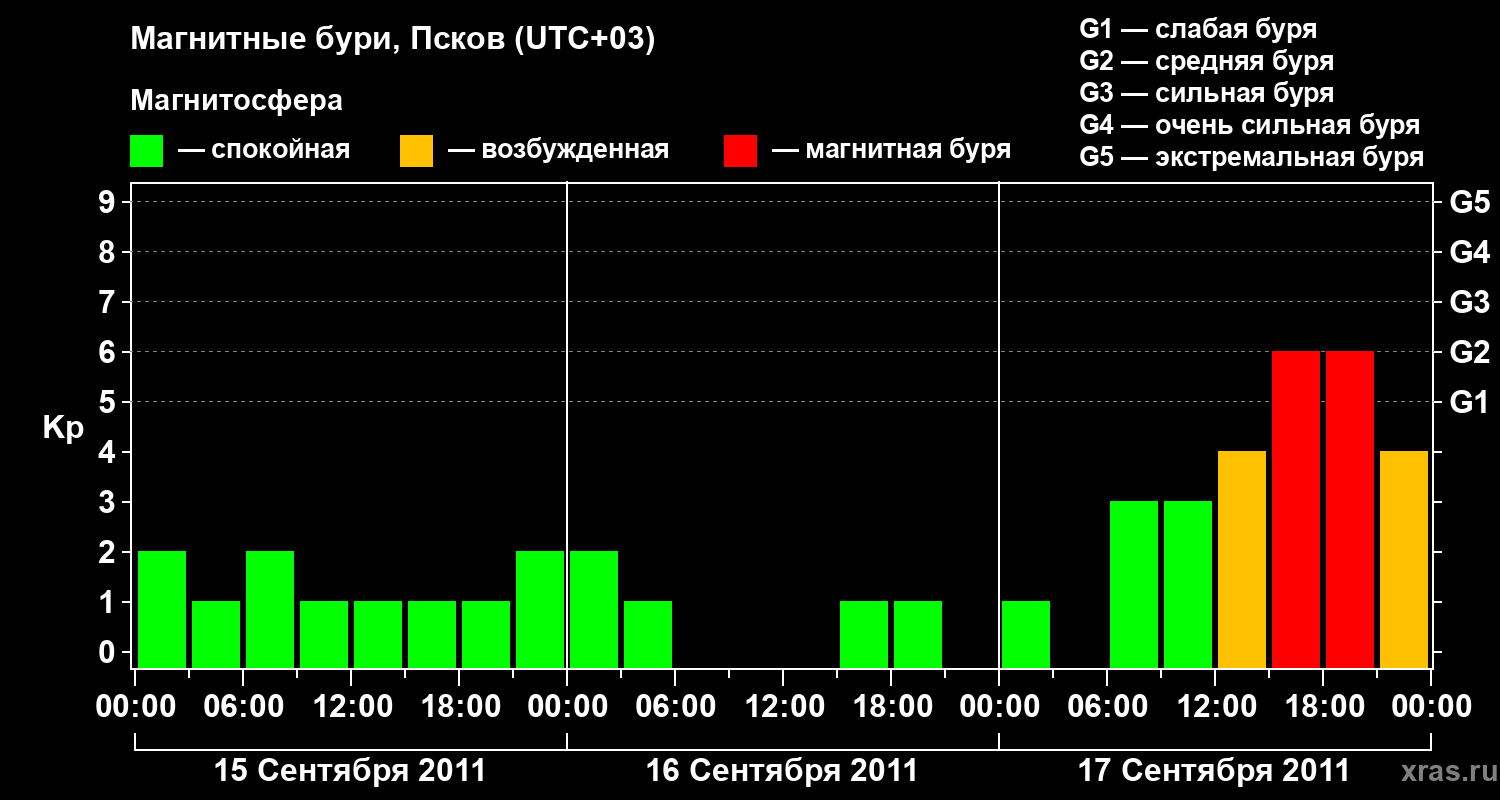The width and height of the screenshot is (1500, 800).
Task: Select green Kp 1 bar at 00:00–03:00 17 September
Action: coord(1026,634)
